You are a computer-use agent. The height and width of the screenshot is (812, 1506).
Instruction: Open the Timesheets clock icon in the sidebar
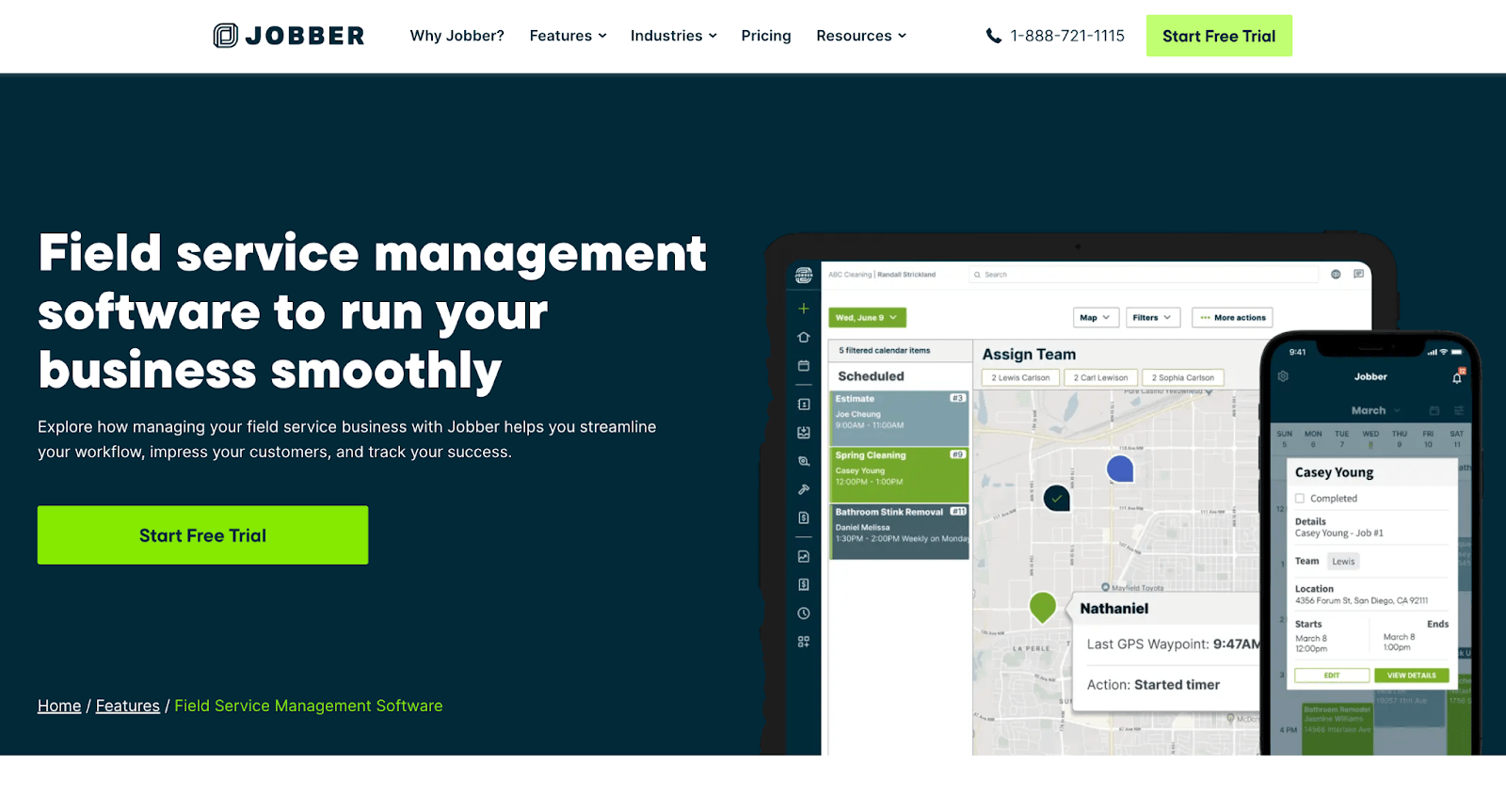[804, 613]
